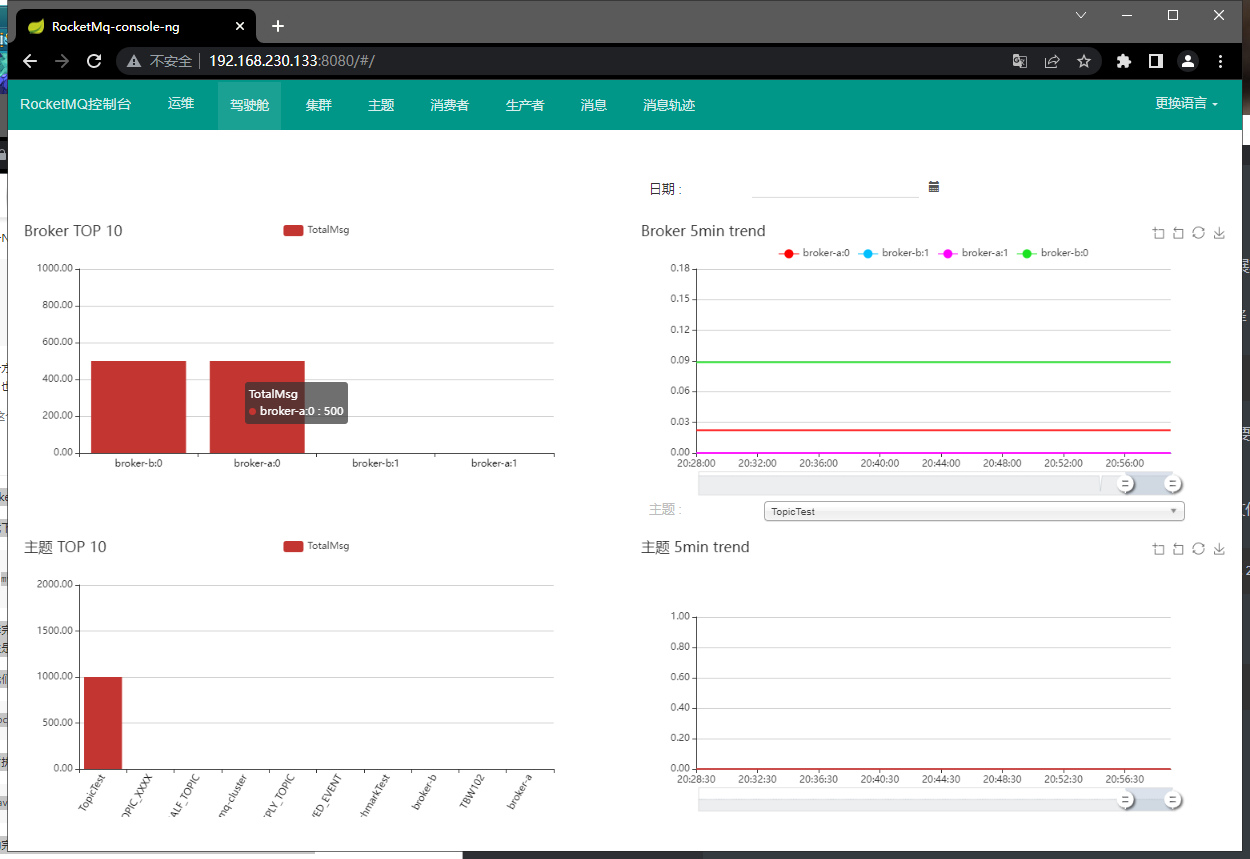Open the calendar picker next to 日期 field
The height and width of the screenshot is (859, 1250).
934,186
